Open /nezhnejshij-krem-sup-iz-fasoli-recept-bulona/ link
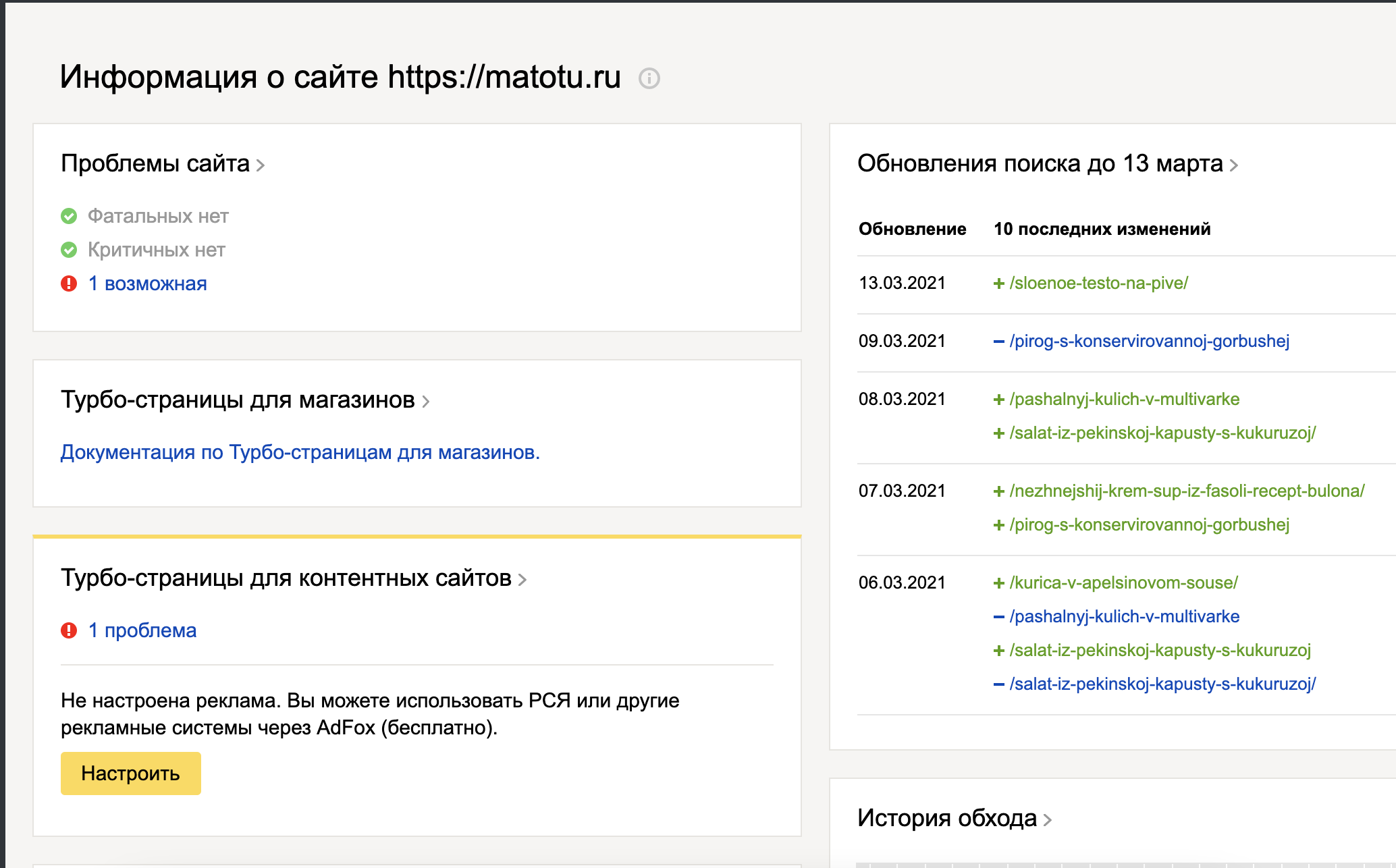 pyautogui.click(x=1187, y=491)
